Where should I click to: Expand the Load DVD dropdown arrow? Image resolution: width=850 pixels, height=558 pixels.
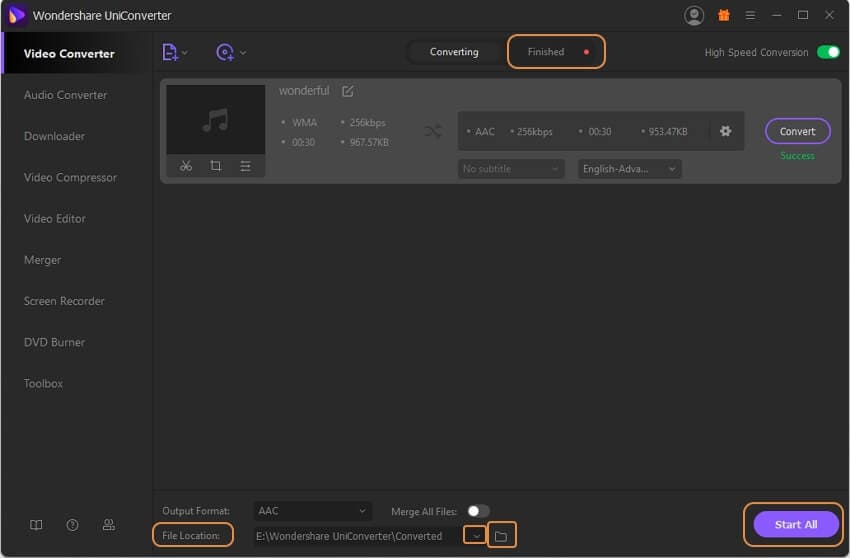tap(243, 53)
